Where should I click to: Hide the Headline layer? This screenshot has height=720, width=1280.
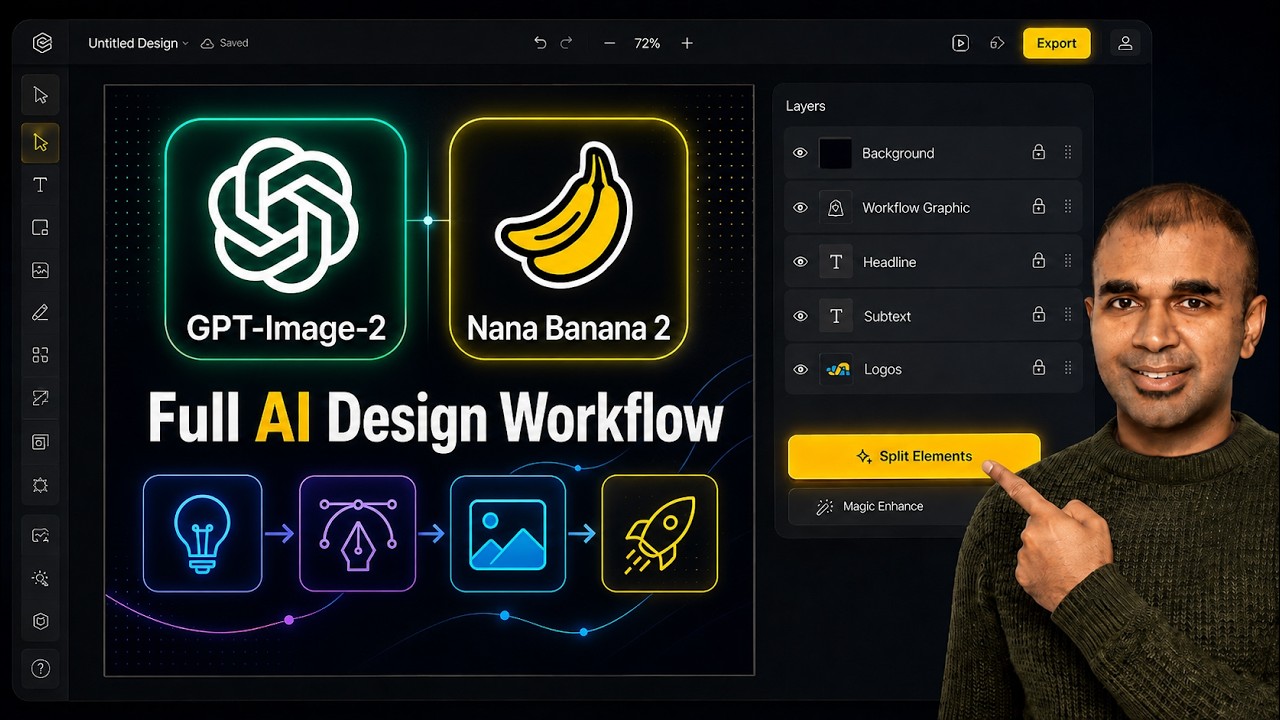(x=800, y=261)
